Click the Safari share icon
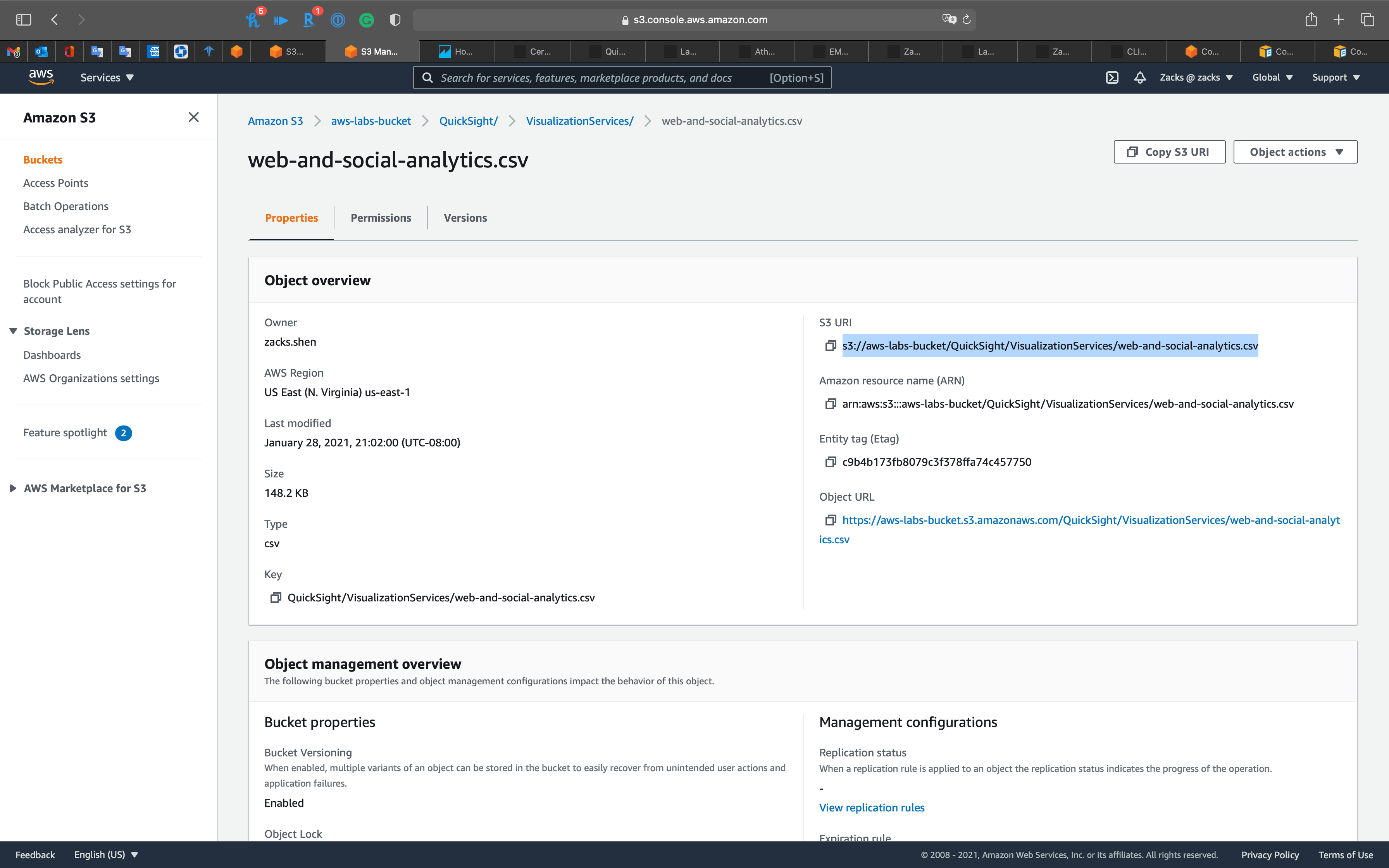This screenshot has height=868, width=1389. coord(1310,19)
